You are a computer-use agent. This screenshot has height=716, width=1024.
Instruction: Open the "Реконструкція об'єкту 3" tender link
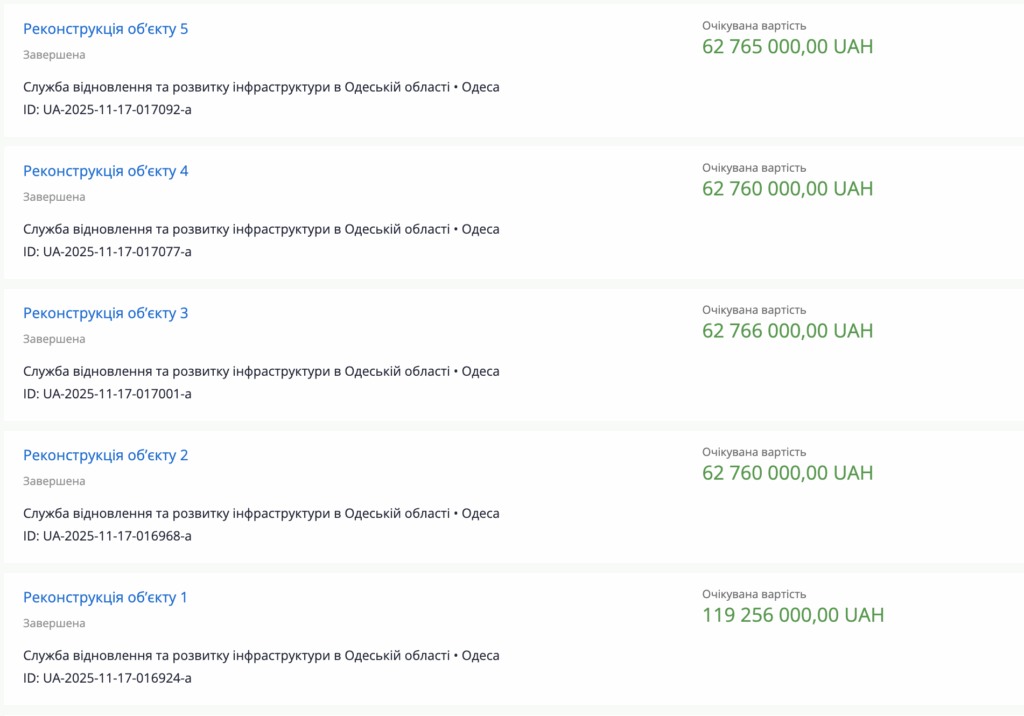pyautogui.click(x=105, y=313)
